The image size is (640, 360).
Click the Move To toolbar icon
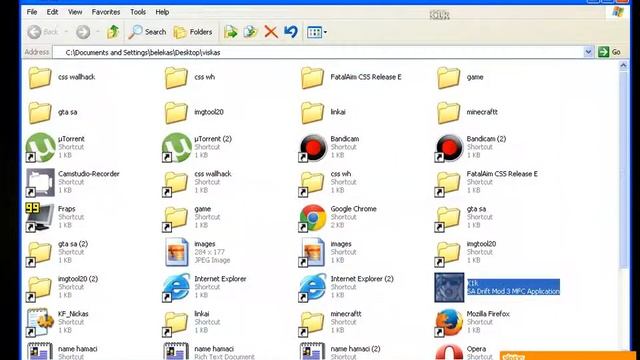coord(231,32)
